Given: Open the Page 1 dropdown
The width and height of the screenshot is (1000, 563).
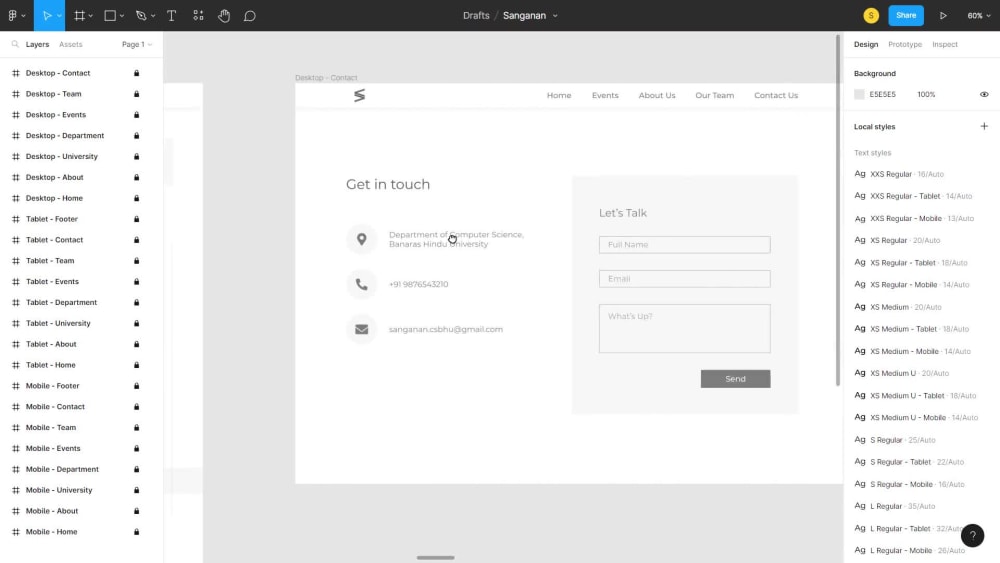Looking at the screenshot, I should click(x=137, y=45).
